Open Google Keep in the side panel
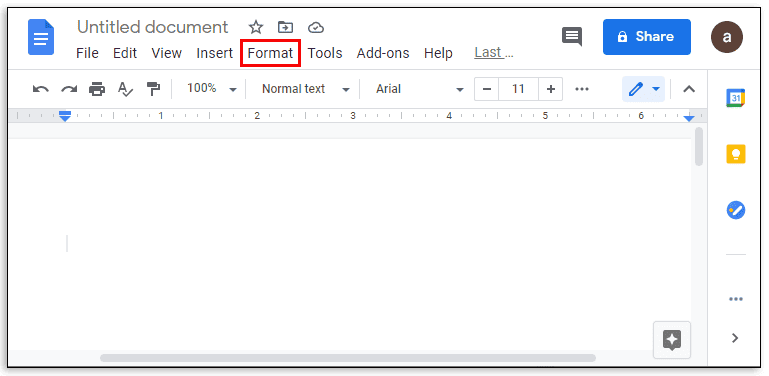Image resolution: width=769 pixels, height=376 pixels. click(736, 154)
